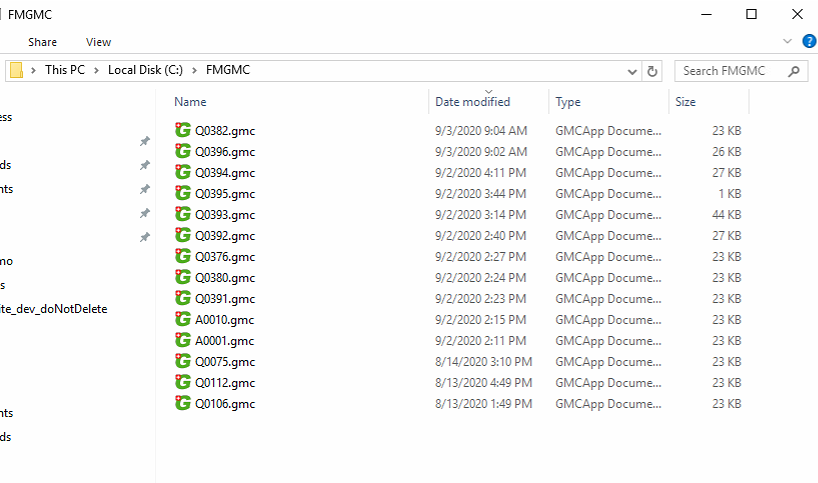Image resolution: width=818 pixels, height=483 pixels.
Task: Click the search magnifier icon
Action: pyautogui.click(x=795, y=71)
